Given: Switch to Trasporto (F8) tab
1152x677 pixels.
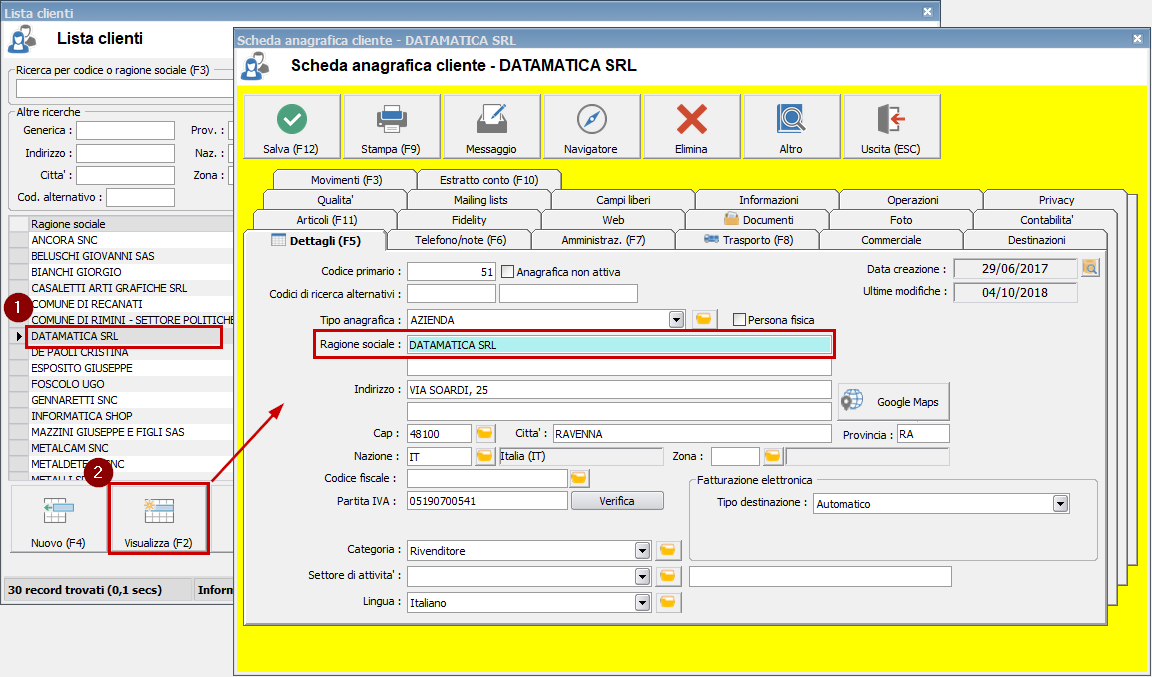Looking at the screenshot, I should click(x=748, y=240).
